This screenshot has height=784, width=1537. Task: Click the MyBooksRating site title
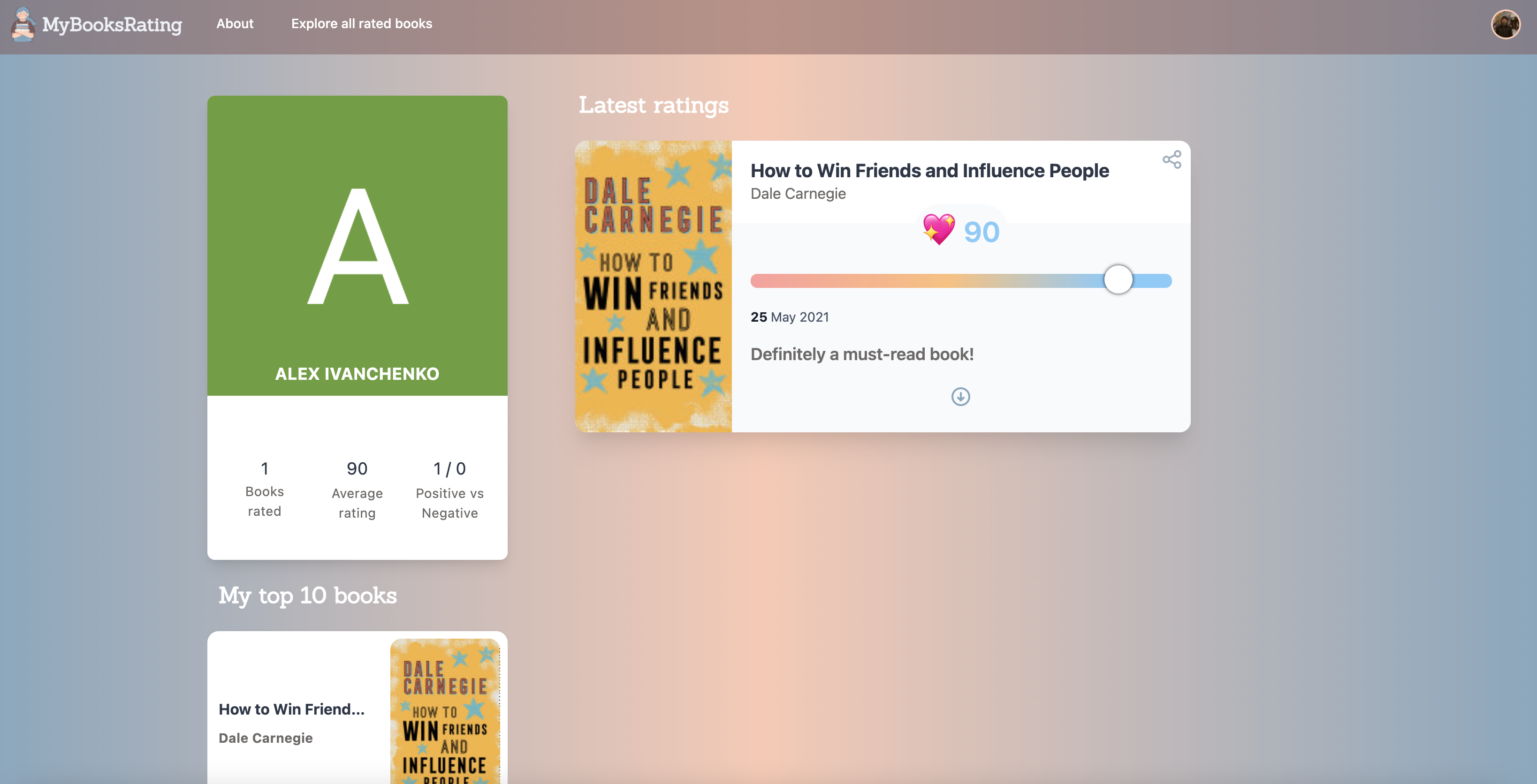pos(112,24)
